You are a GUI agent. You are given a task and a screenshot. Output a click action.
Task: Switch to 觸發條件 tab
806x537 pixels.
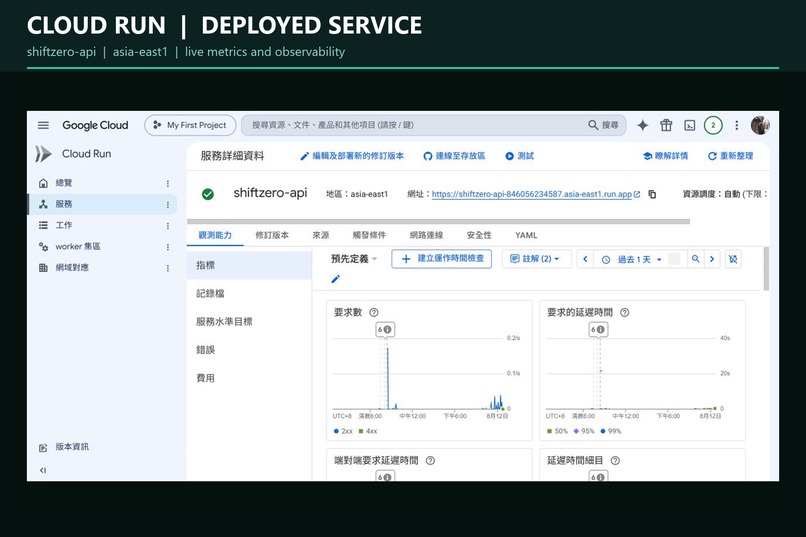(x=369, y=235)
